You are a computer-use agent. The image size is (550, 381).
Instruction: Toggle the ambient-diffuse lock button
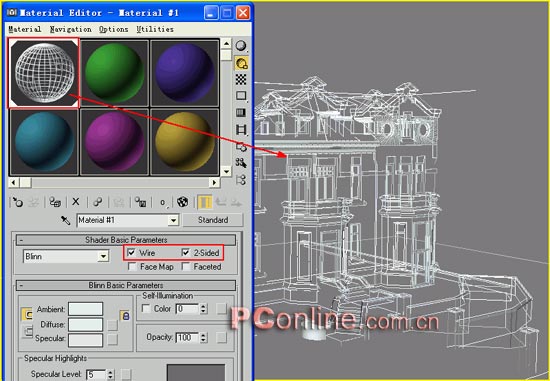tap(27, 314)
